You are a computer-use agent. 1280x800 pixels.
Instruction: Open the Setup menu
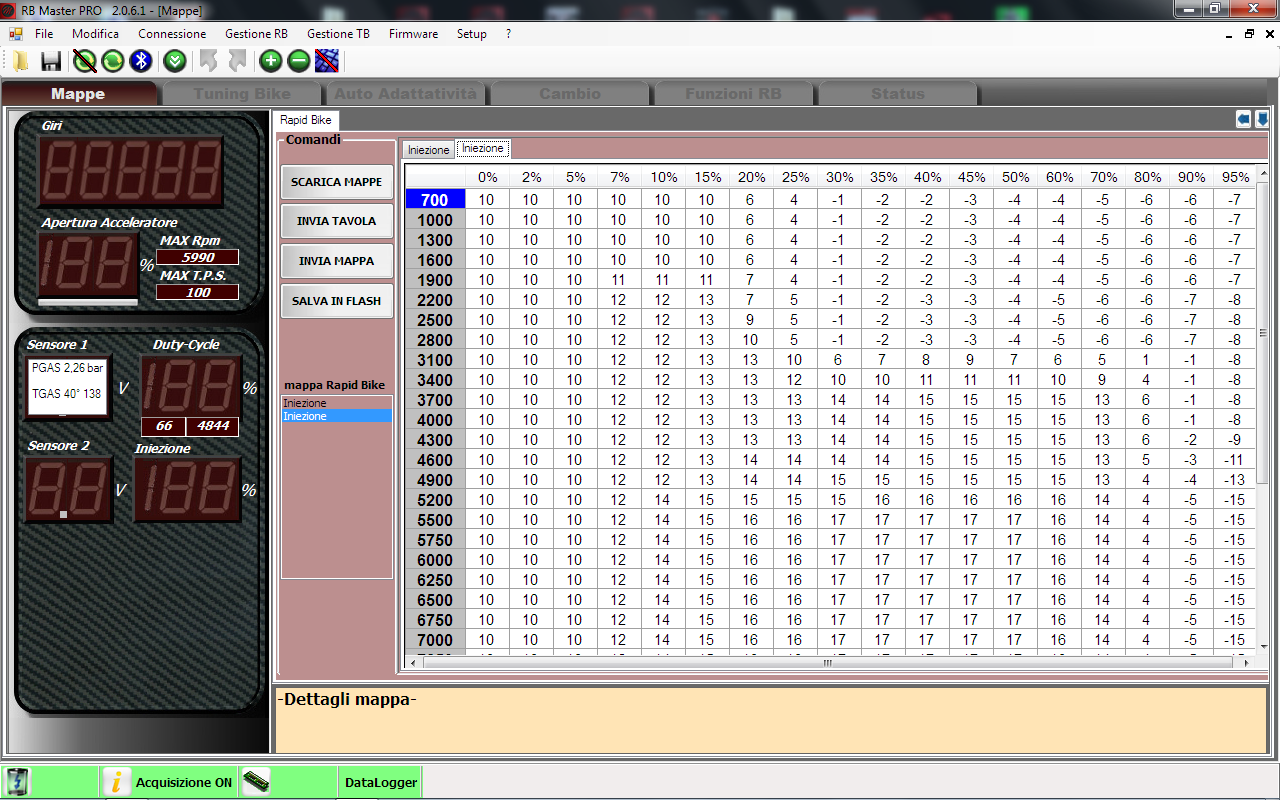click(x=471, y=33)
